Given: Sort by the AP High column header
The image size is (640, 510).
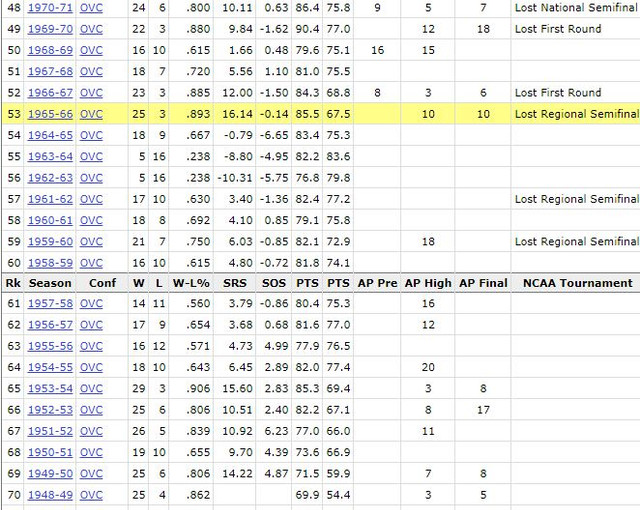Looking at the screenshot, I should click(428, 283).
